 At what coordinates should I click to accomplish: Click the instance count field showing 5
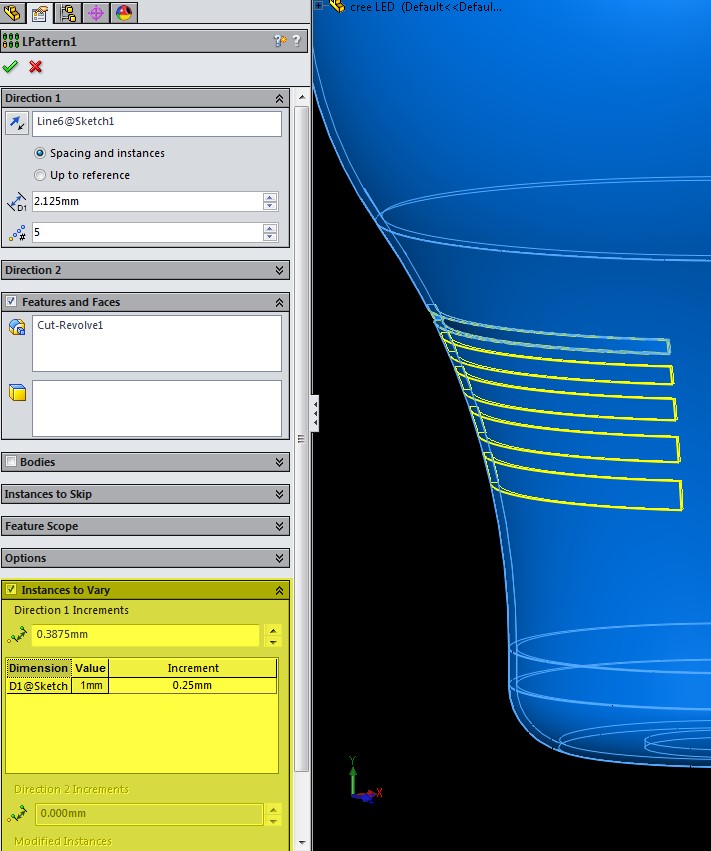pos(148,232)
